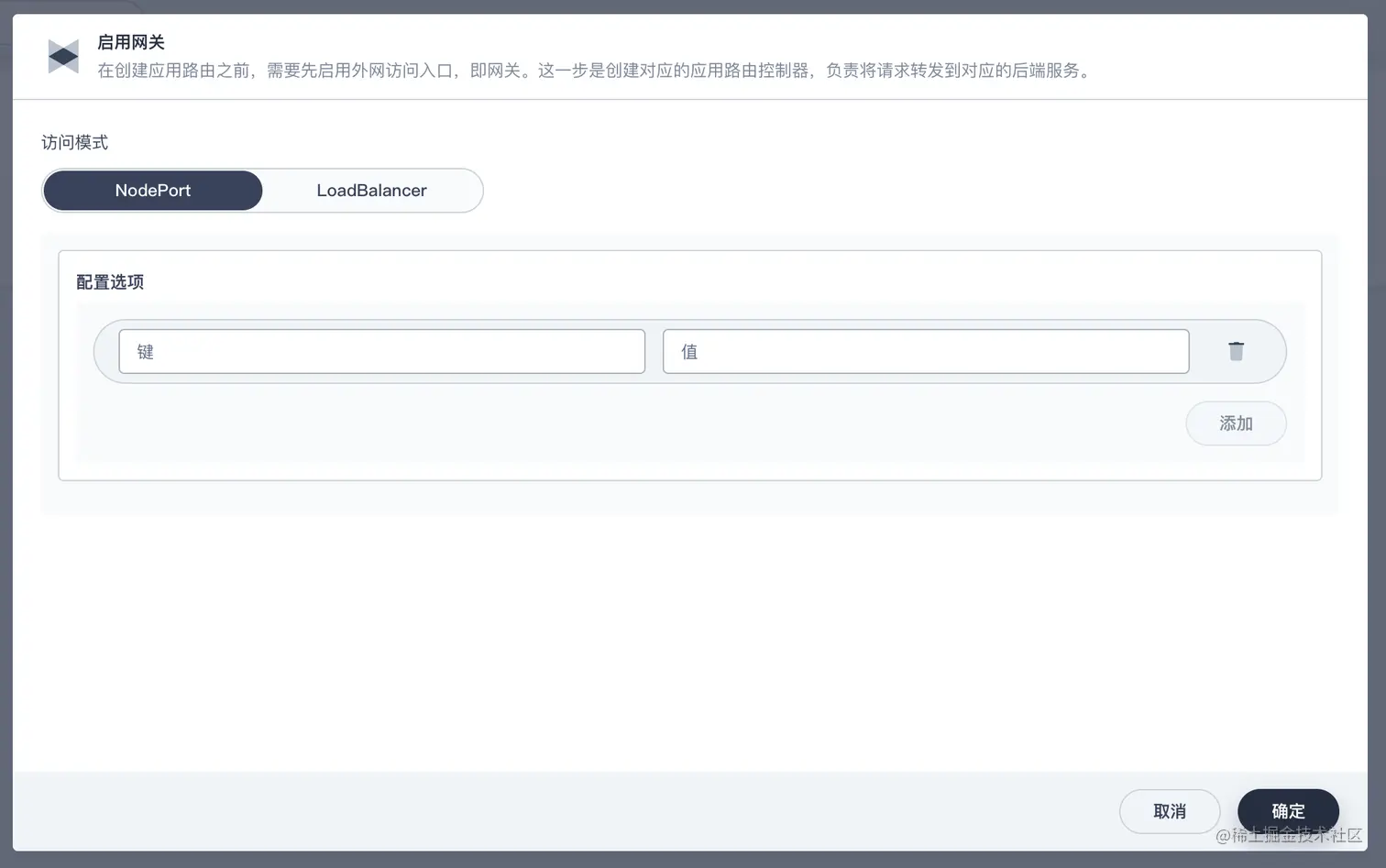
Task: Click the 配置选项 section header
Action: 109,281
